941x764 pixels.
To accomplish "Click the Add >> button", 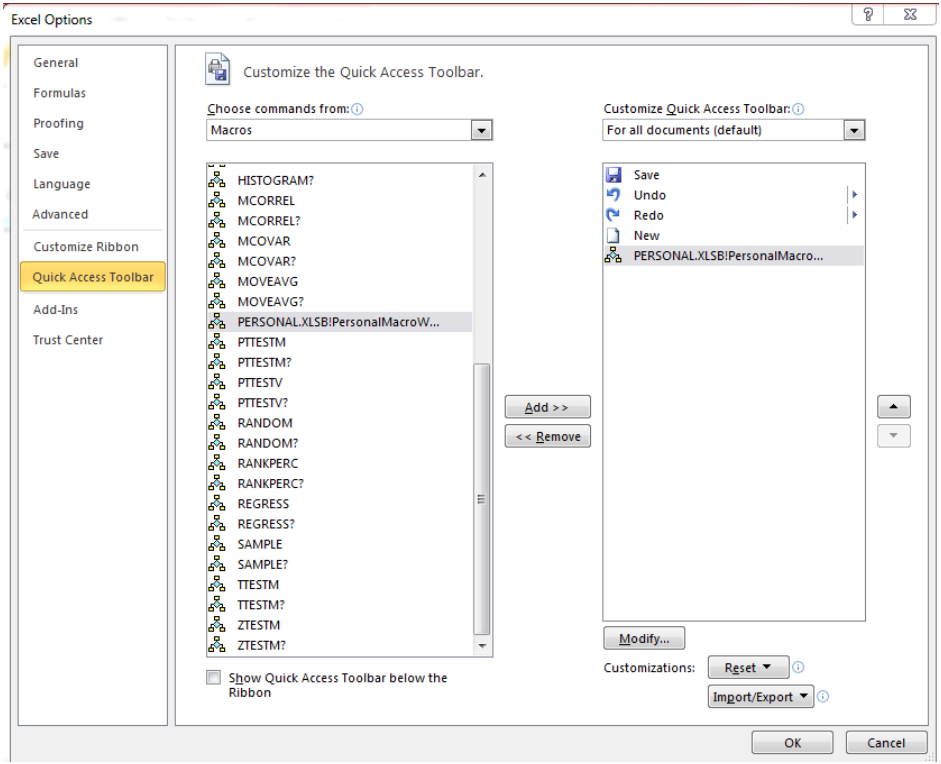I will click(x=547, y=407).
